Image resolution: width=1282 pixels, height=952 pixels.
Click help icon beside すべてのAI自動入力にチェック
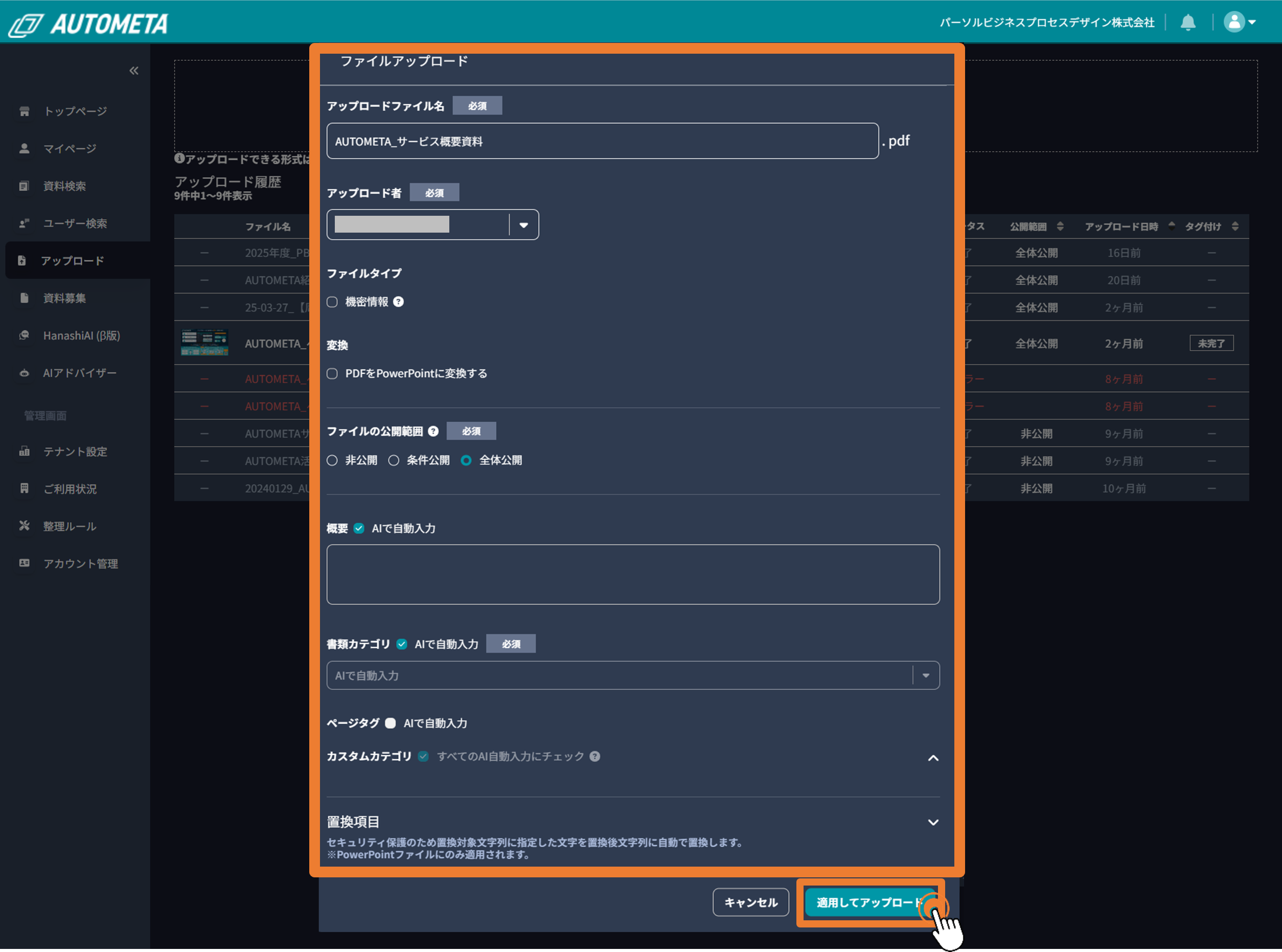[594, 756]
